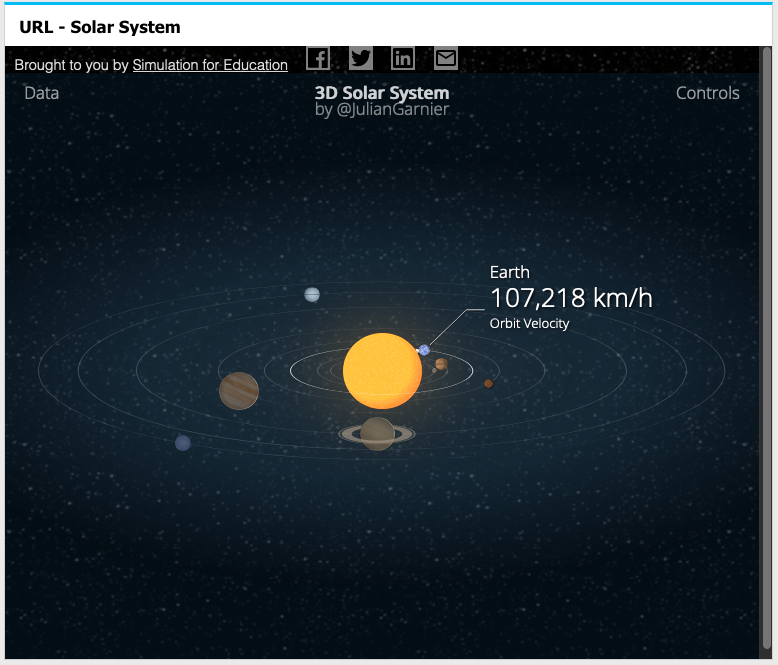Click the Orbit Velocity label
The height and width of the screenshot is (665, 778).
[x=529, y=324]
